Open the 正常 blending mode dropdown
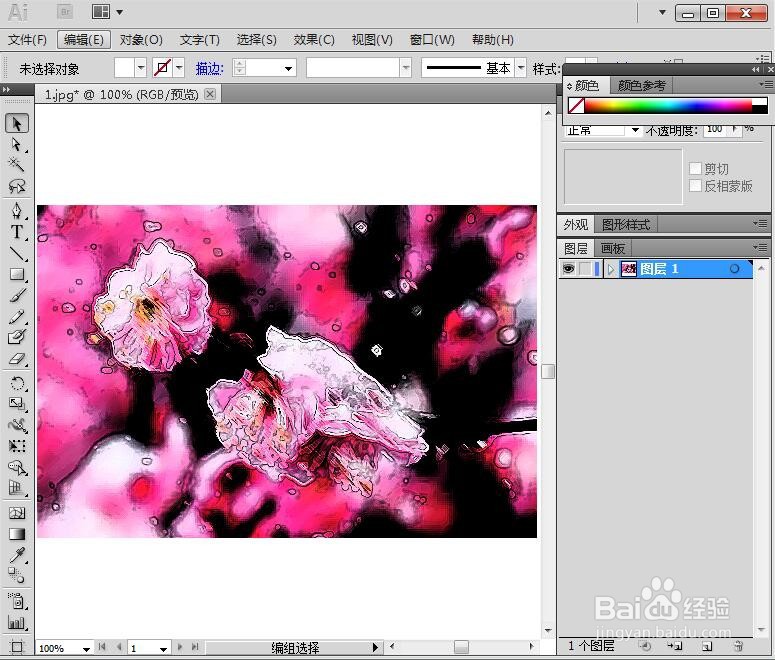This screenshot has height=660, width=775. pyautogui.click(x=635, y=131)
